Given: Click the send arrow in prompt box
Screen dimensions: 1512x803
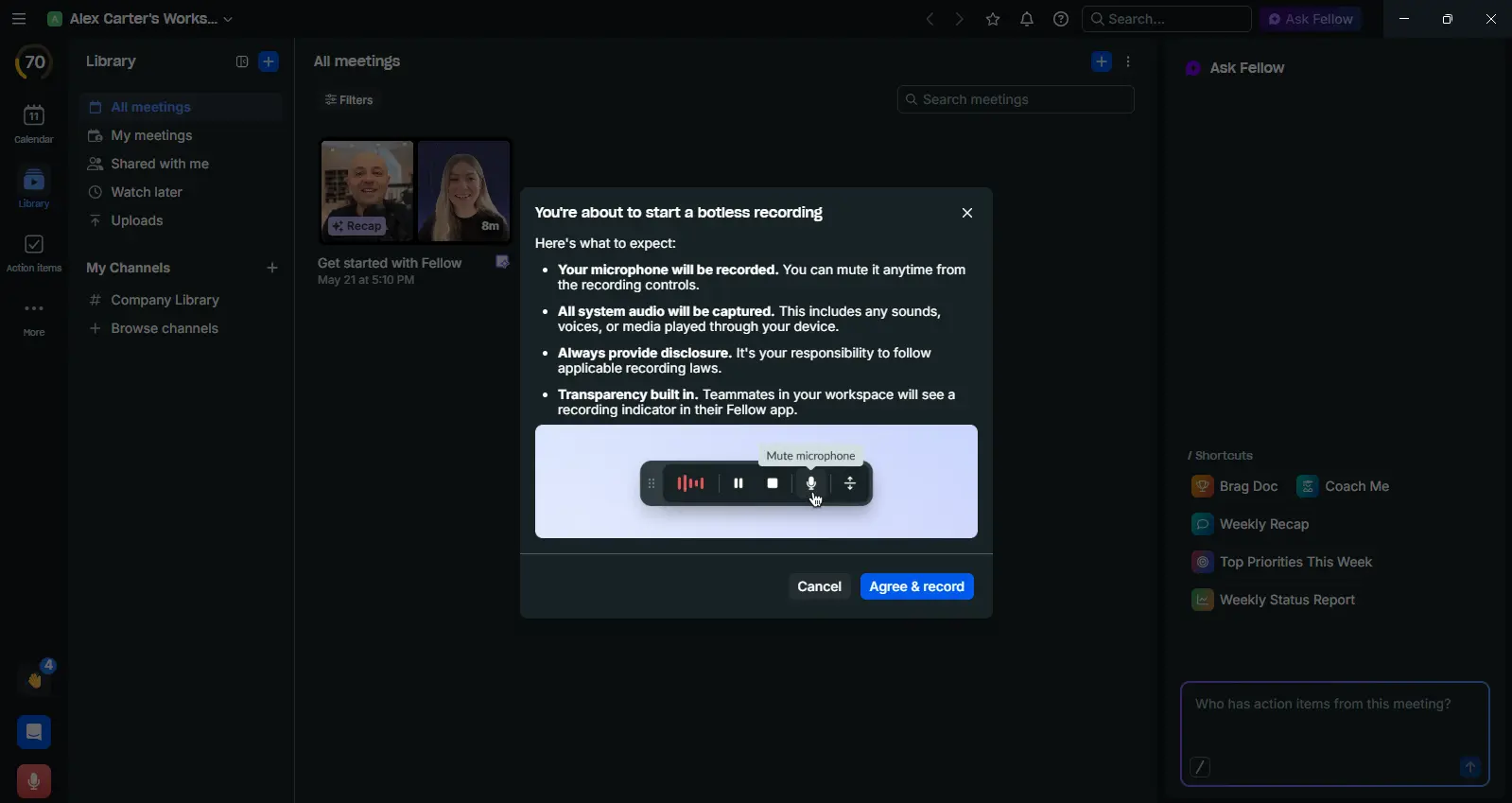Looking at the screenshot, I should coord(1469,767).
